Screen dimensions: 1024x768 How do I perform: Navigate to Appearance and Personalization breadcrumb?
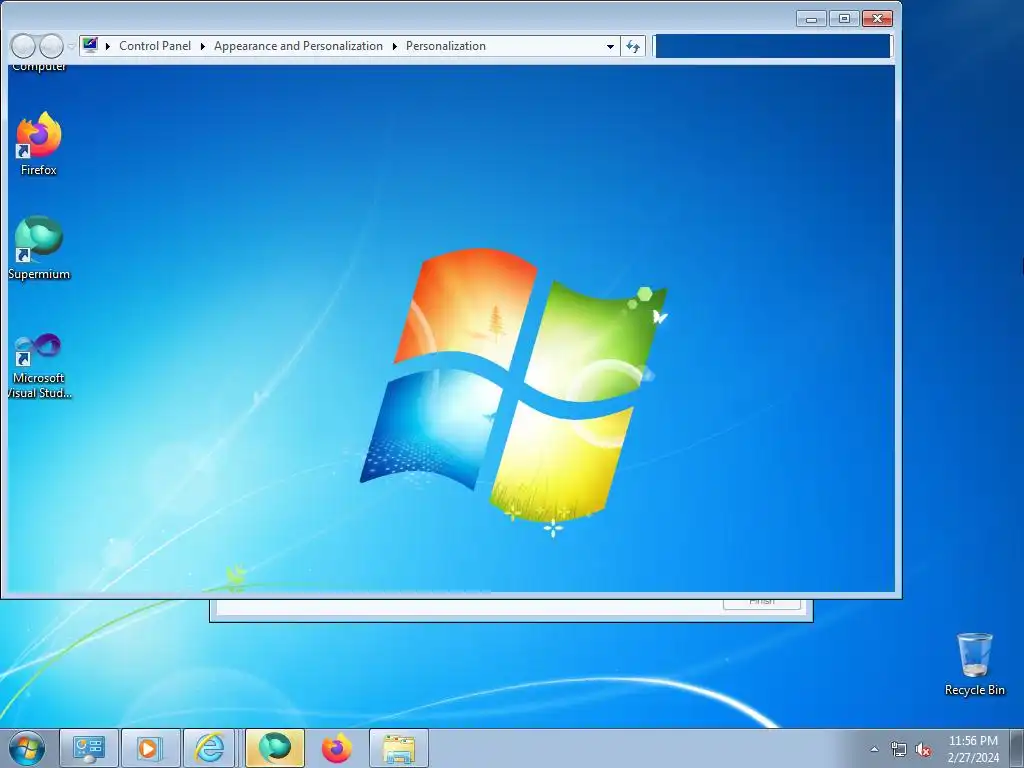pos(298,46)
